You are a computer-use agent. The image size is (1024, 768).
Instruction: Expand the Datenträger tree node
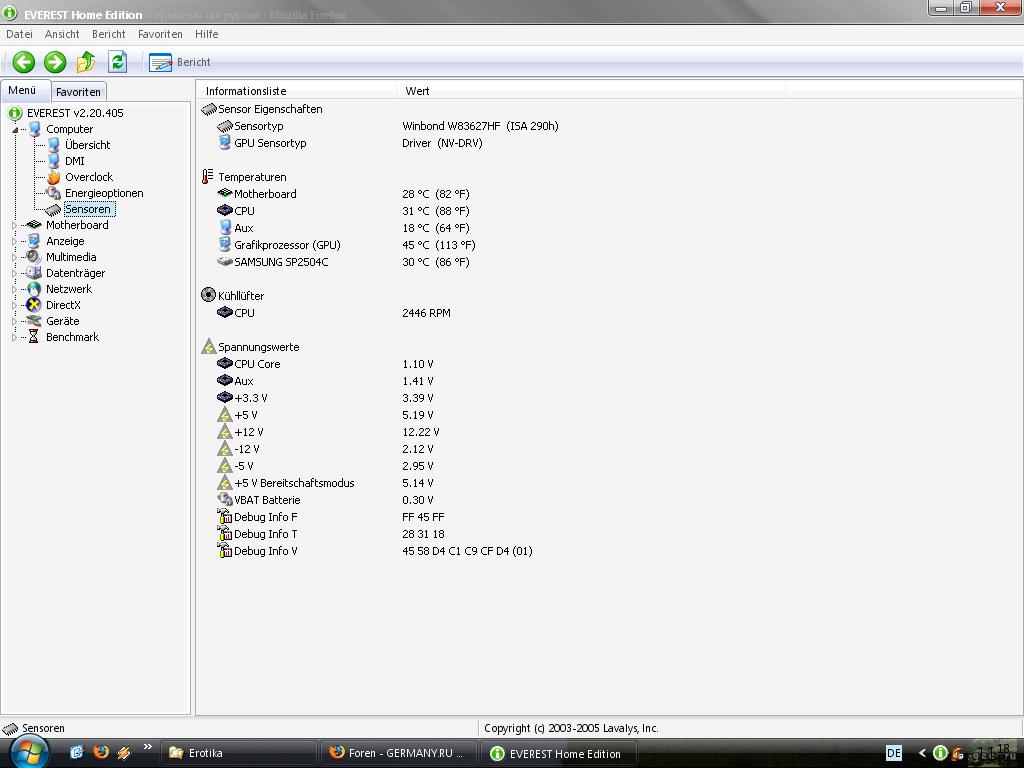click(14, 273)
